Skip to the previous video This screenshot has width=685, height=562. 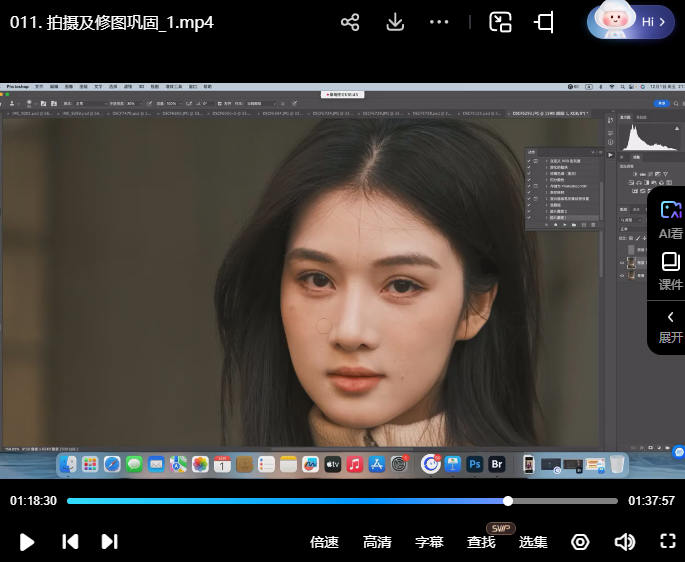[70, 541]
